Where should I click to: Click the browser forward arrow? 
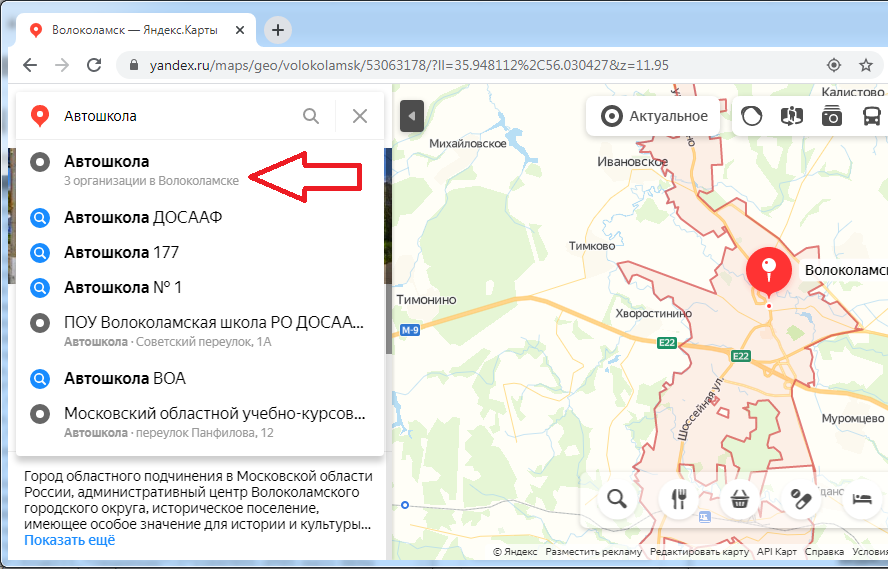point(62,65)
